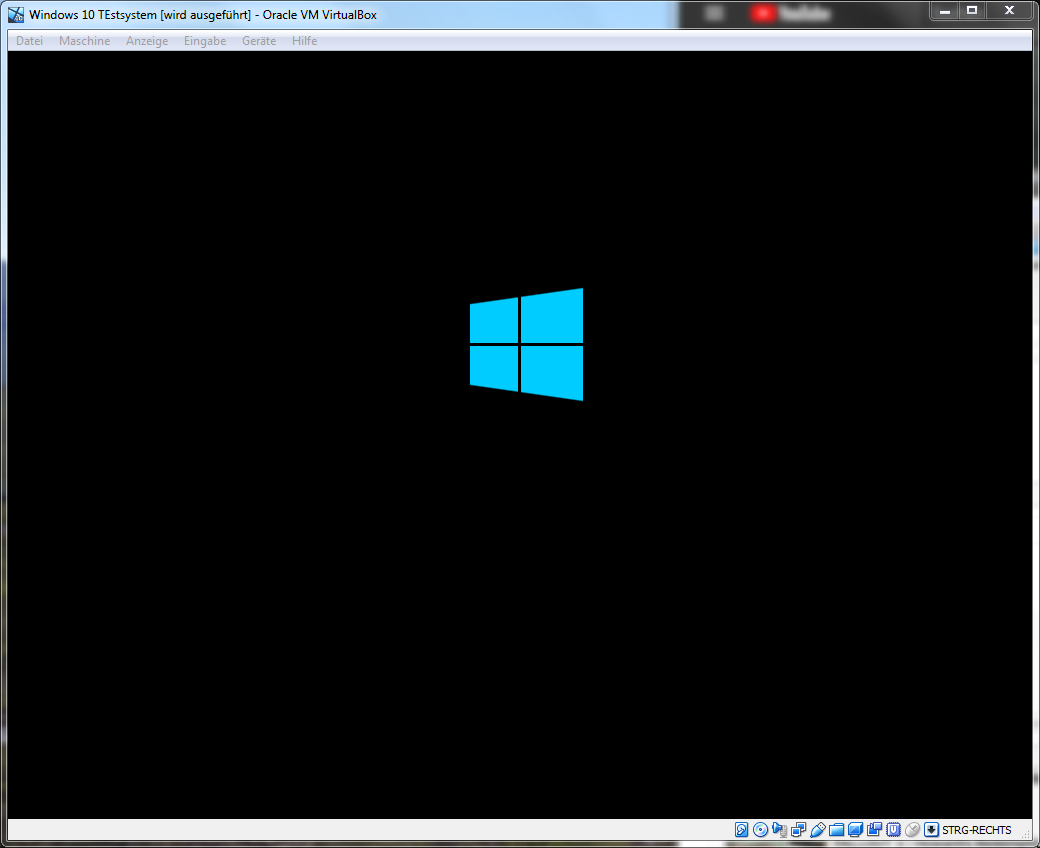Open the optical disc drive indicator

coord(760,830)
